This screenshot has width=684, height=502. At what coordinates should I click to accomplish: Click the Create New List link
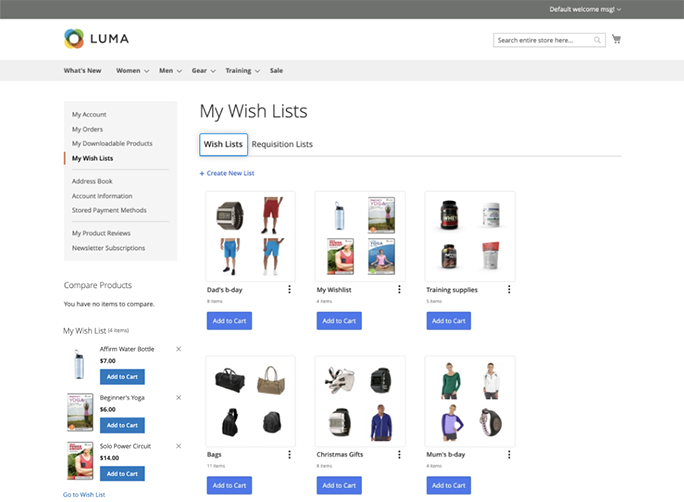point(227,173)
